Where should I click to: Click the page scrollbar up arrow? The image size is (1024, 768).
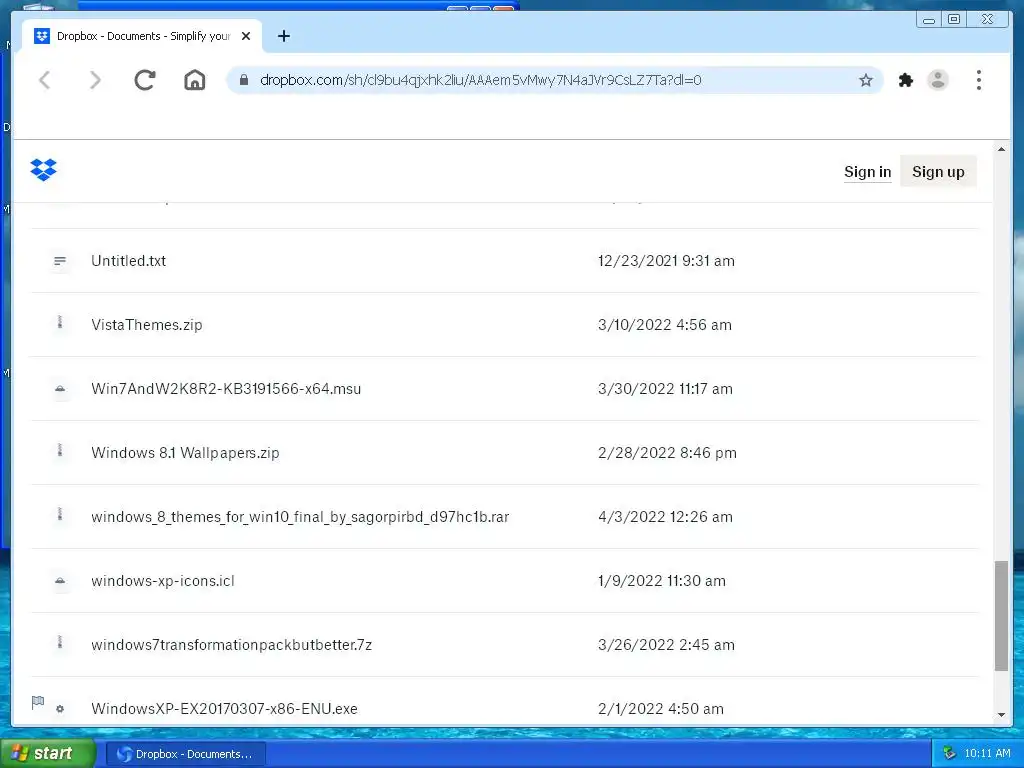(1001, 150)
